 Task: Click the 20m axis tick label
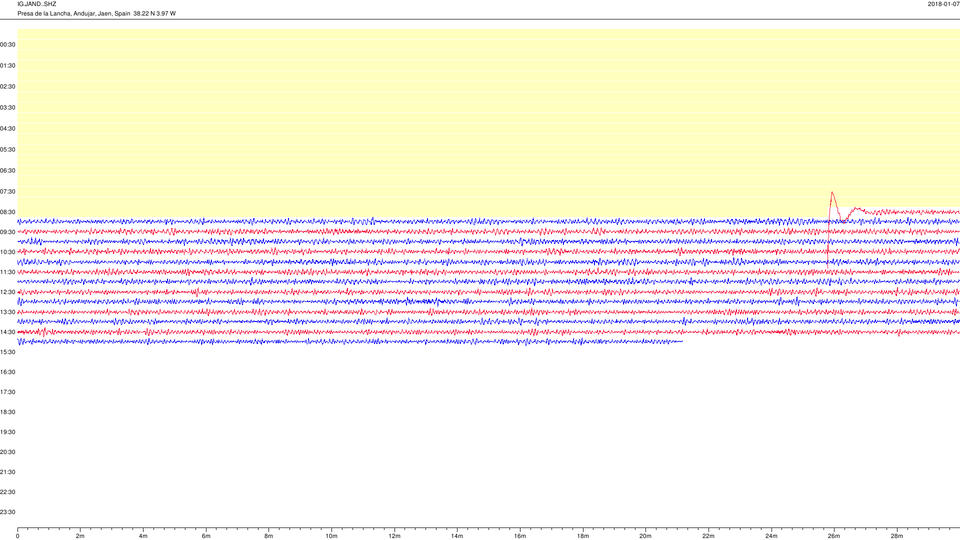coord(645,536)
